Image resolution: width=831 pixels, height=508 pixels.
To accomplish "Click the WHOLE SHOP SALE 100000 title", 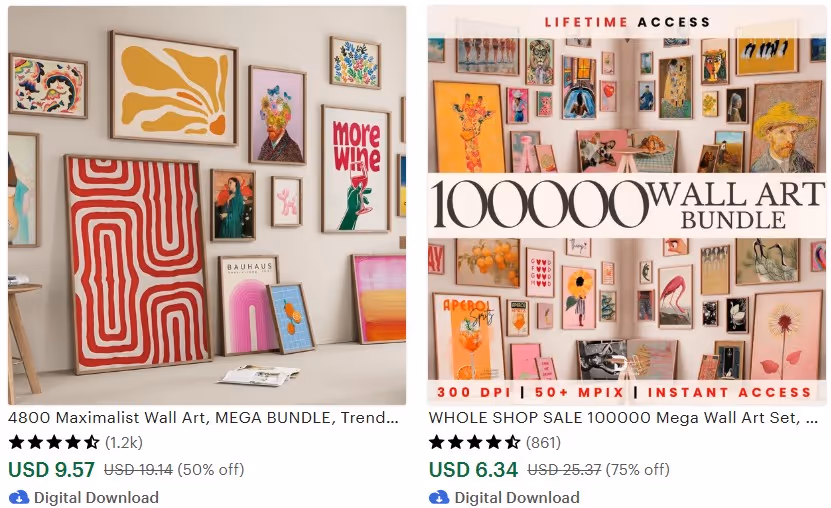I will point(623,417).
